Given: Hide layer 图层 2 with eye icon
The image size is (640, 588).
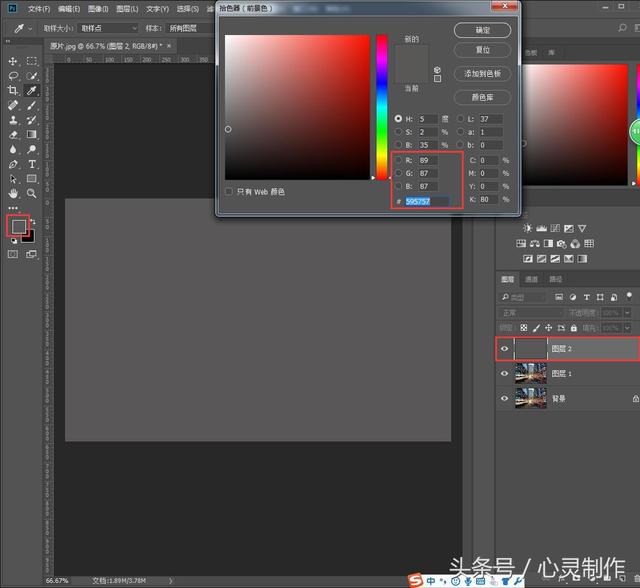Looking at the screenshot, I should [505, 349].
